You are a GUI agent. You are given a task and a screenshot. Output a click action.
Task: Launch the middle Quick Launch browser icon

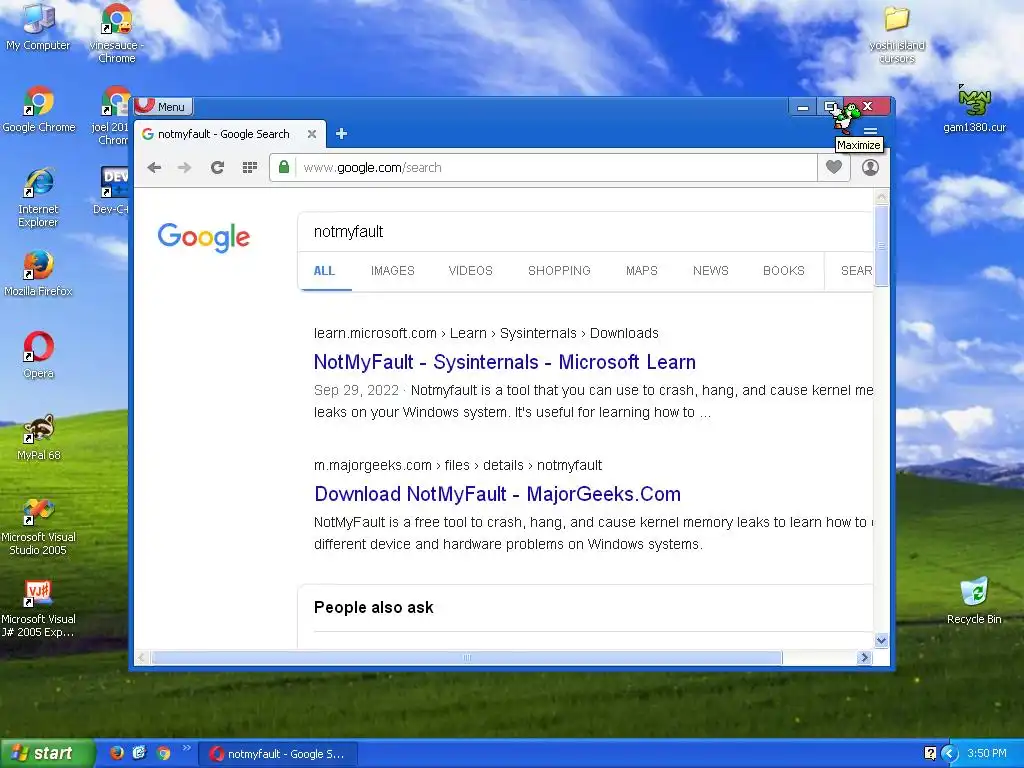click(140, 753)
